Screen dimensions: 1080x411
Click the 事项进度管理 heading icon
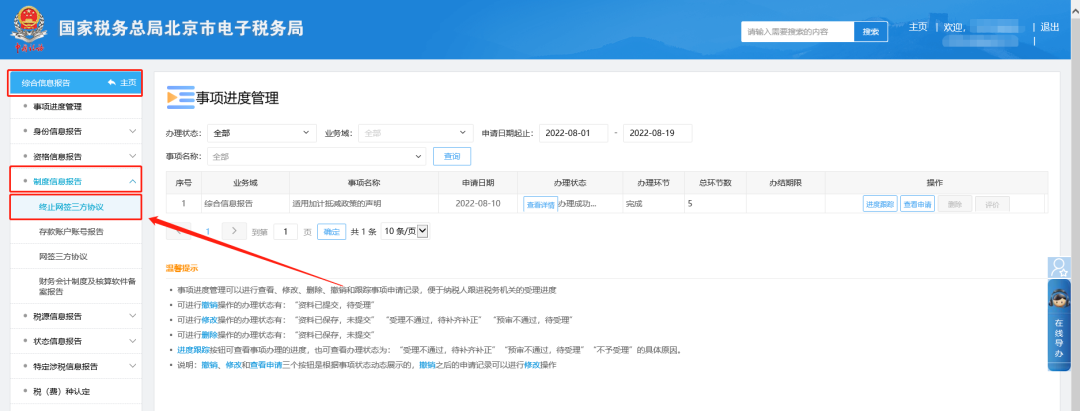coord(179,97)
